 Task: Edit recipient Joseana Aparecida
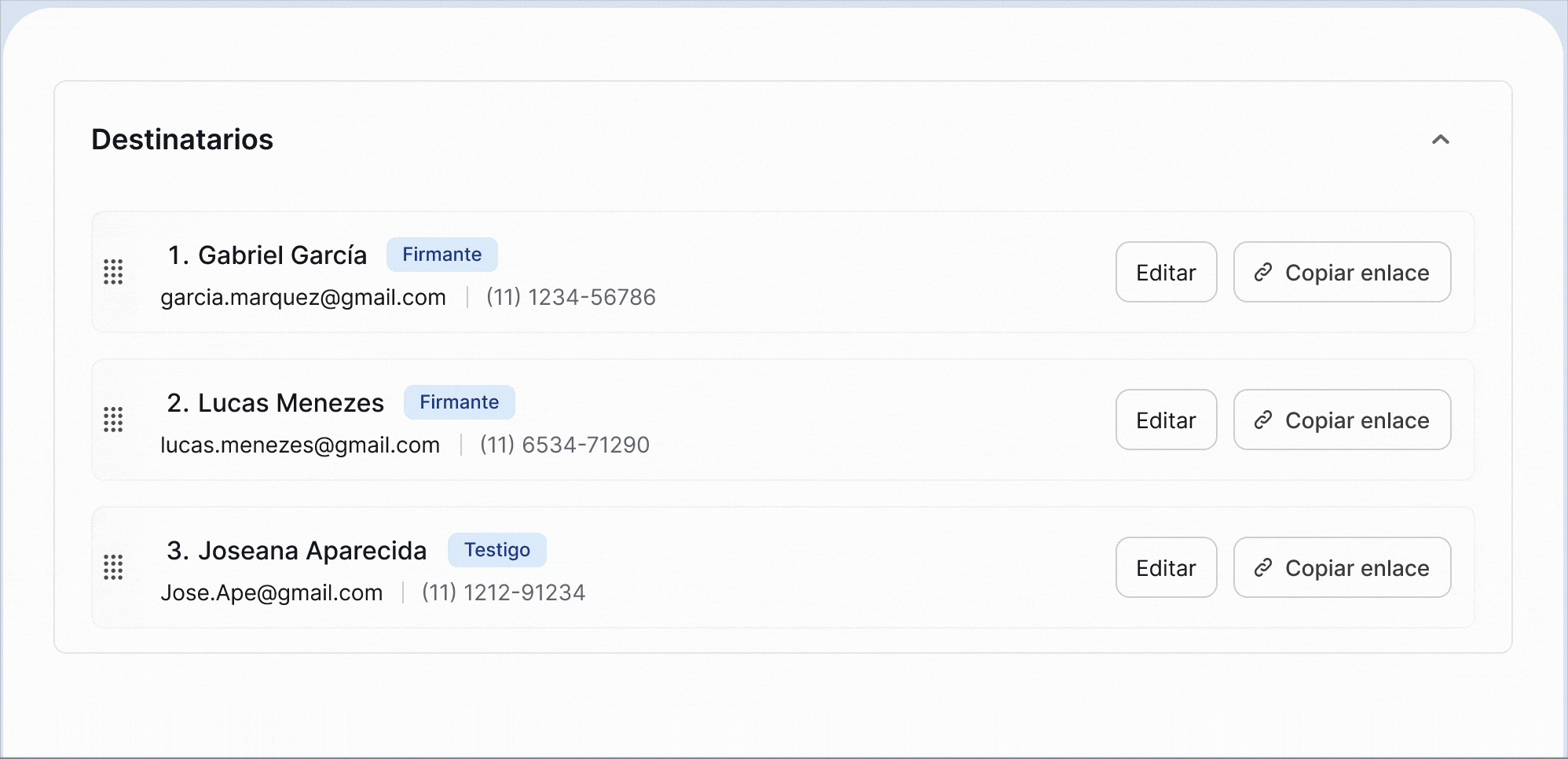tap(1166, 567)
